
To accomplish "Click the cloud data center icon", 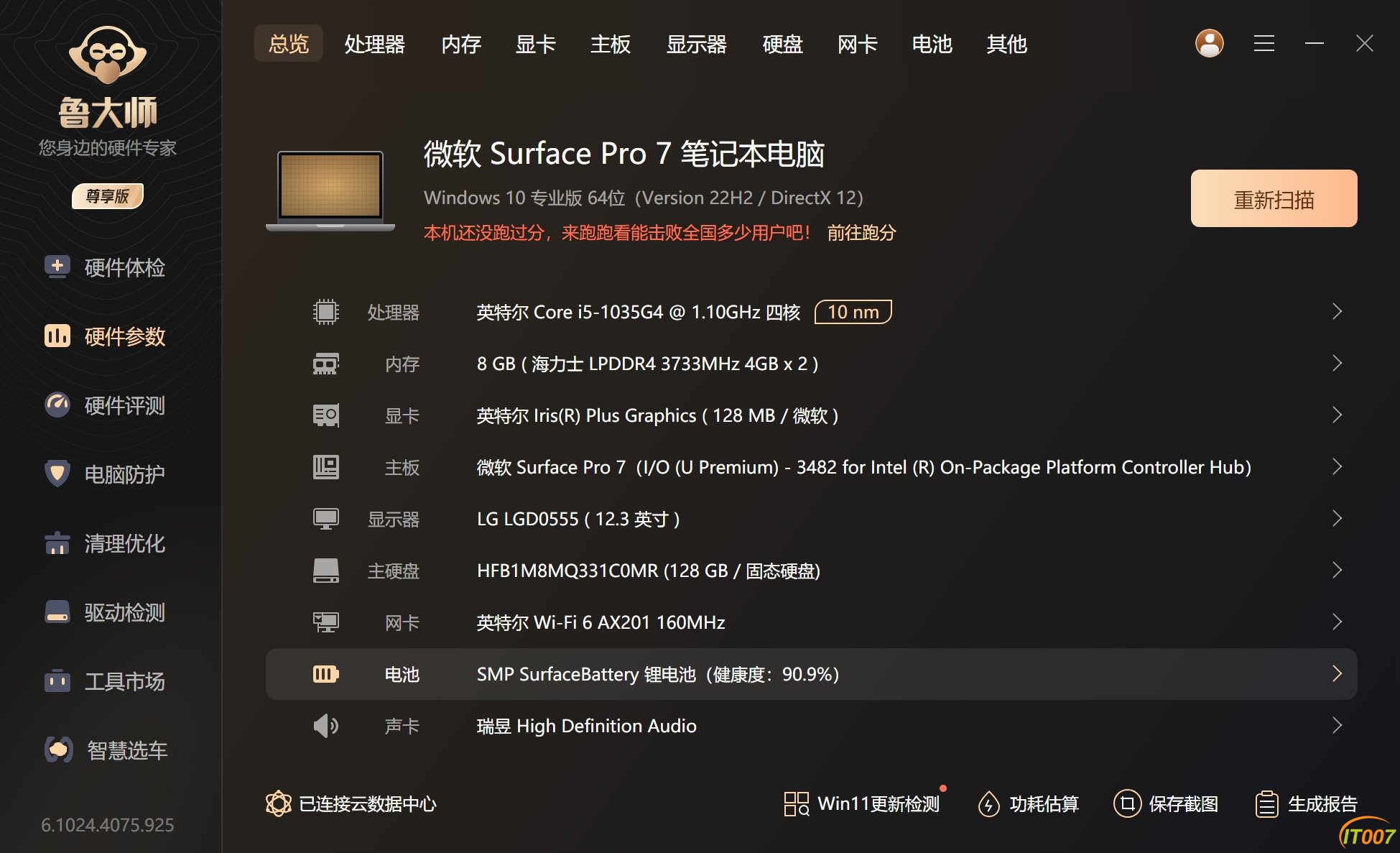I will [279, 803].
